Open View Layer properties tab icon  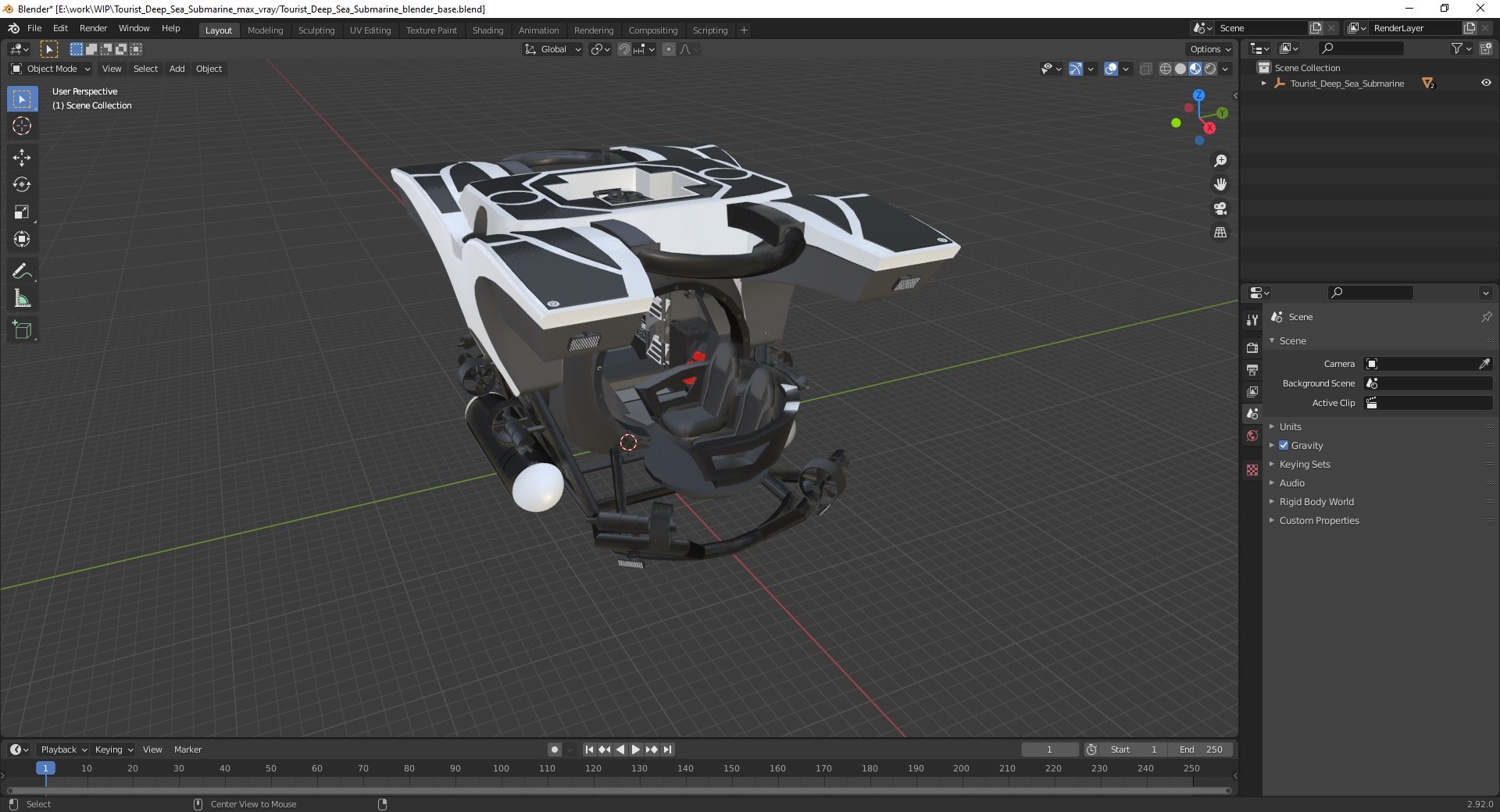[1252, 391]
